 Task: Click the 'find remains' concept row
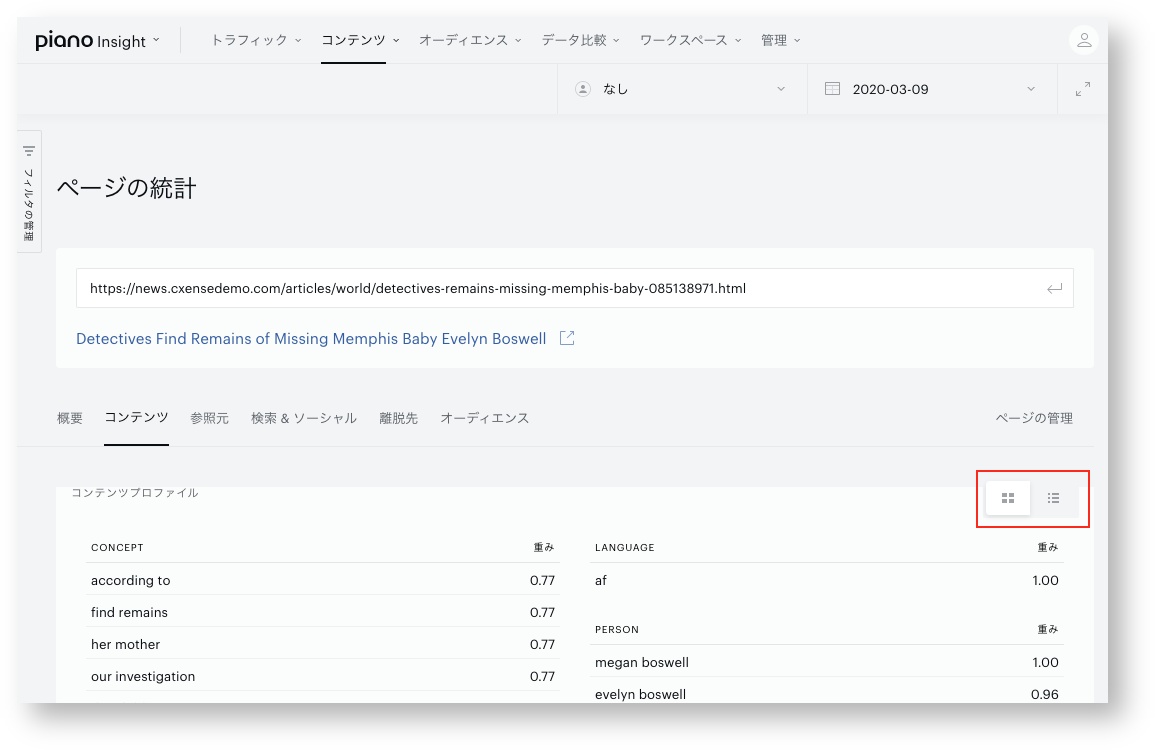pos(322,612)
